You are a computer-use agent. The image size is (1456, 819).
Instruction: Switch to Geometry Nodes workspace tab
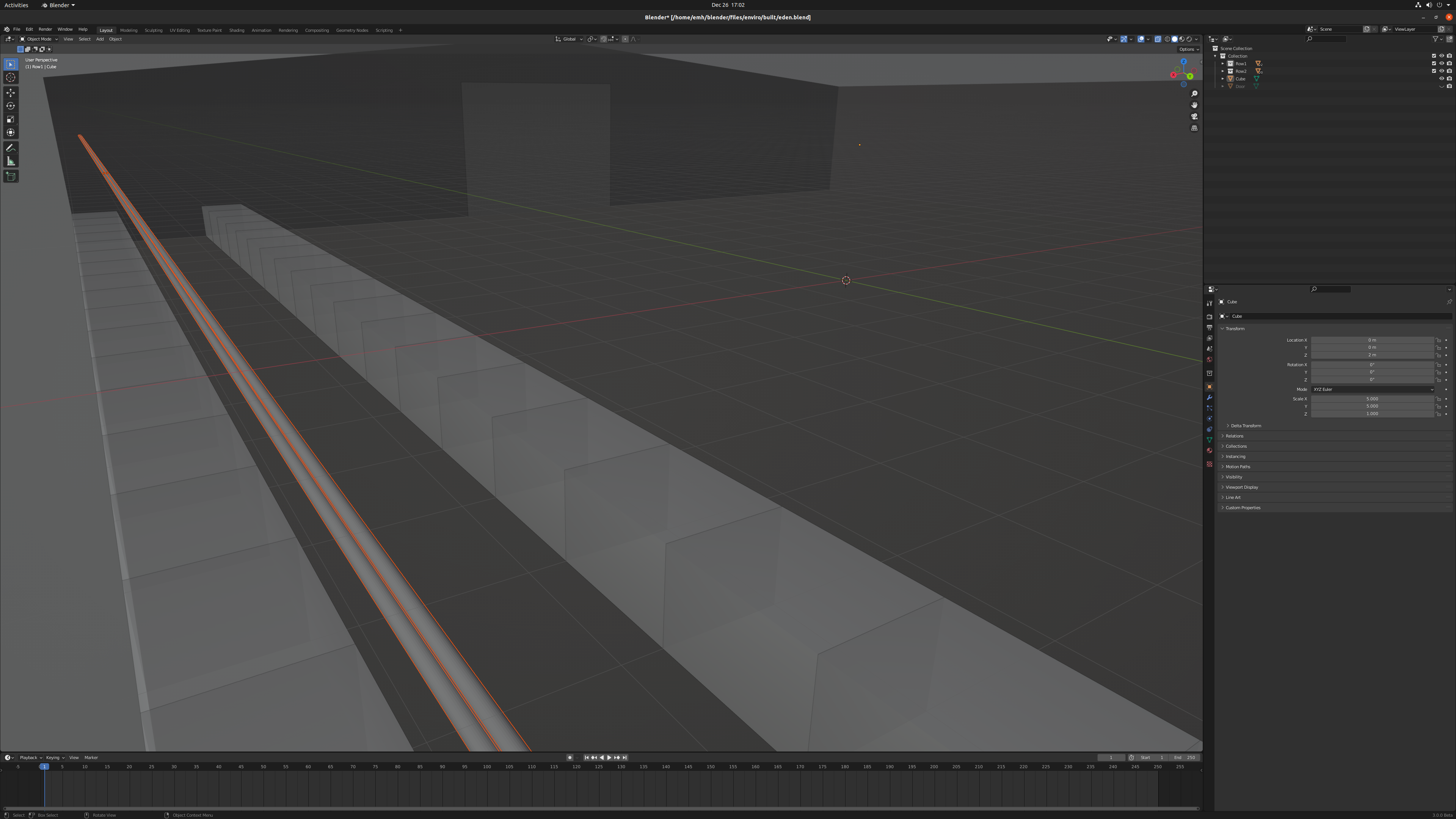tap(352, 30)
